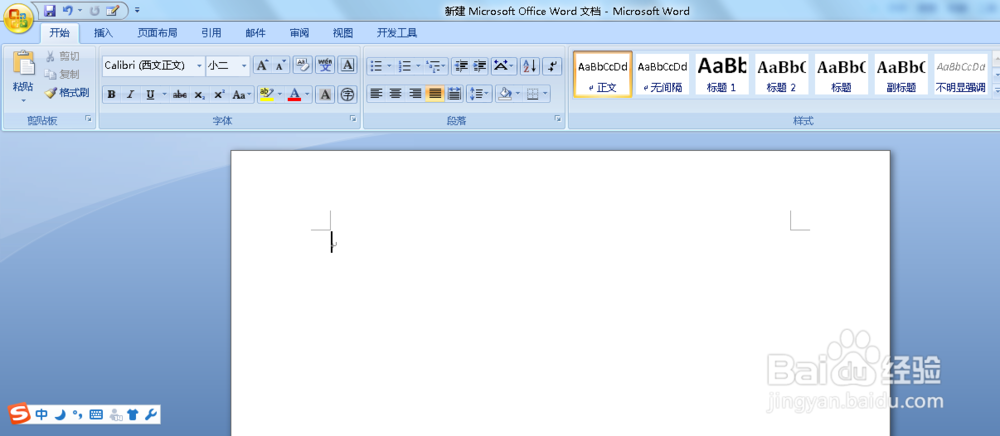
Task: Toggle justify alignment
Action: pyautogui.click(x=435, y=94)
